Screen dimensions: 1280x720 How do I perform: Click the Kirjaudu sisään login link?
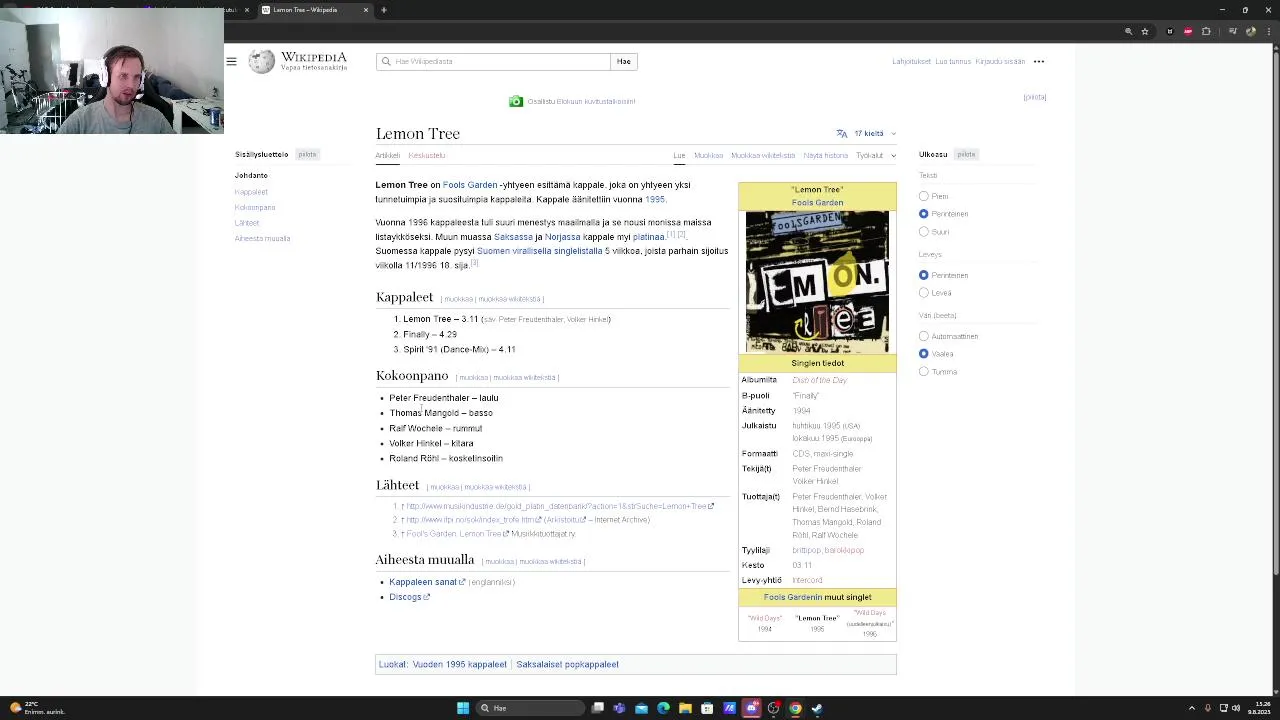tap(1000, 61)
